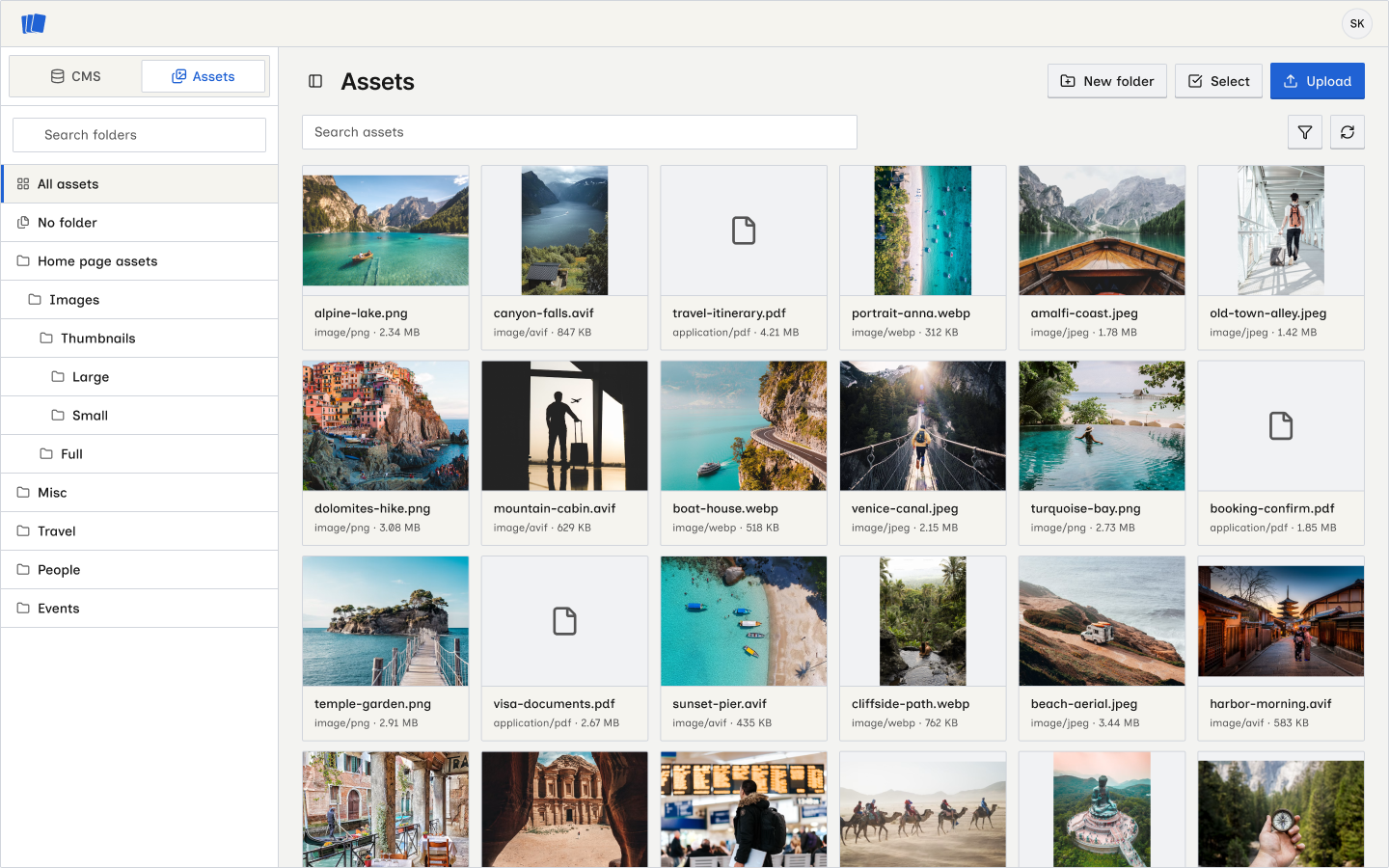
Task: Create a New folder
Action: tap(1107, 81)
